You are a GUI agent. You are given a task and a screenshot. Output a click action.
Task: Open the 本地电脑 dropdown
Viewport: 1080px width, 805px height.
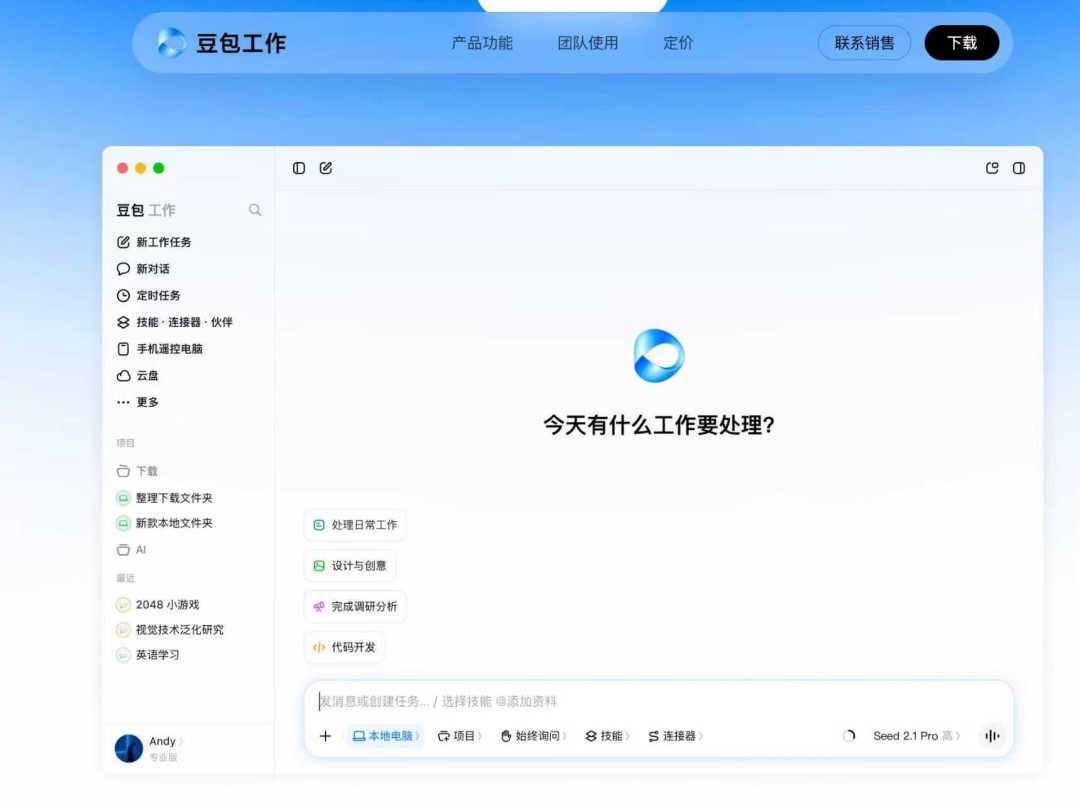[386, 735]
